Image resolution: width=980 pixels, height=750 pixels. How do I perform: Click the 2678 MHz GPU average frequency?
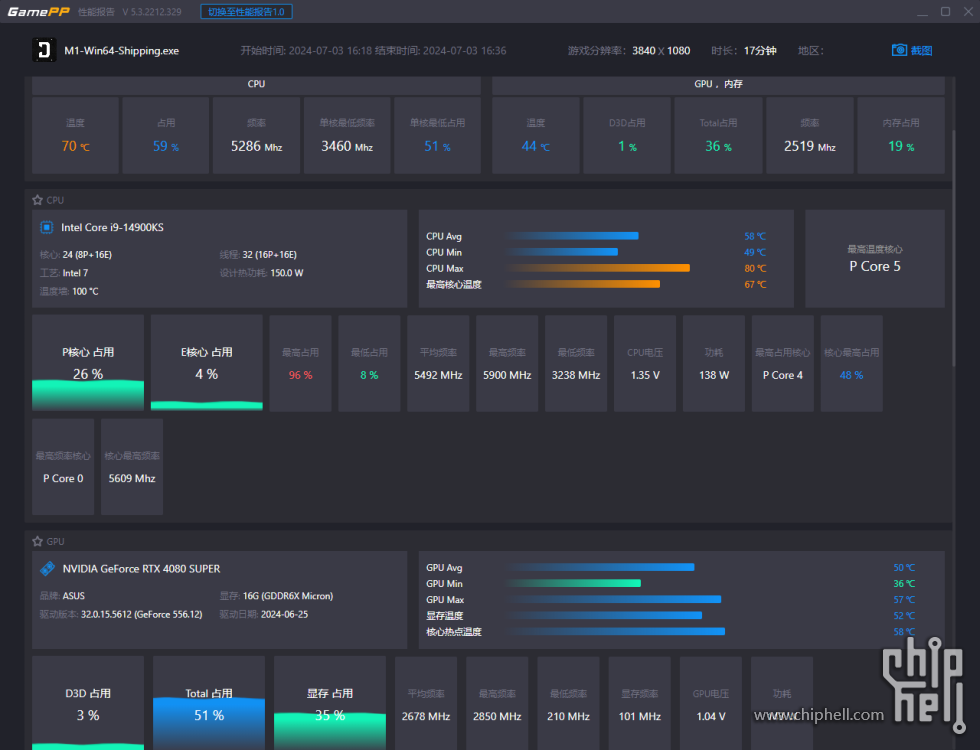pos(426,716)
